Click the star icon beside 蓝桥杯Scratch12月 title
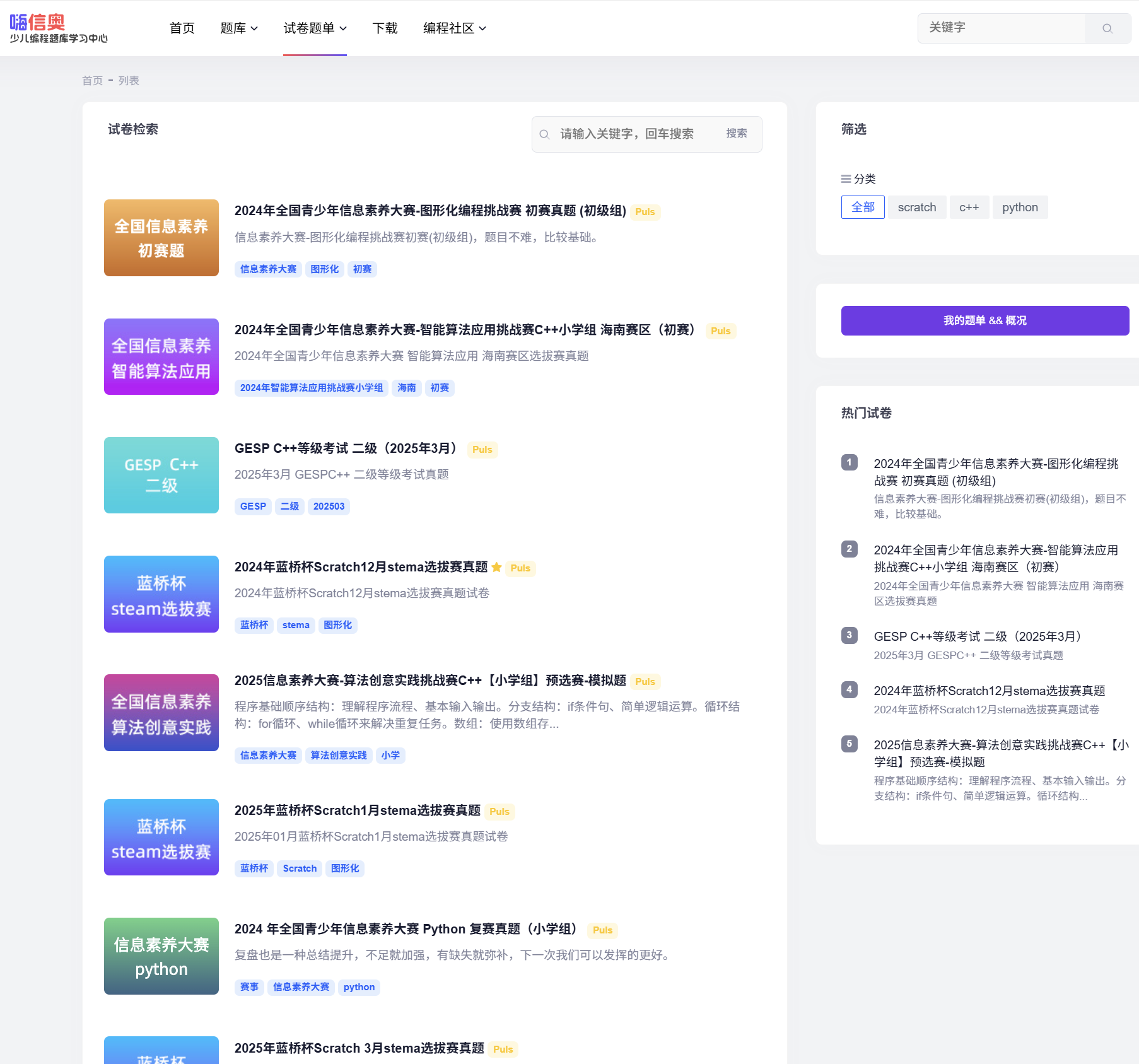The height and width of the screenshot is (1064, 1139). click(496, 567)
